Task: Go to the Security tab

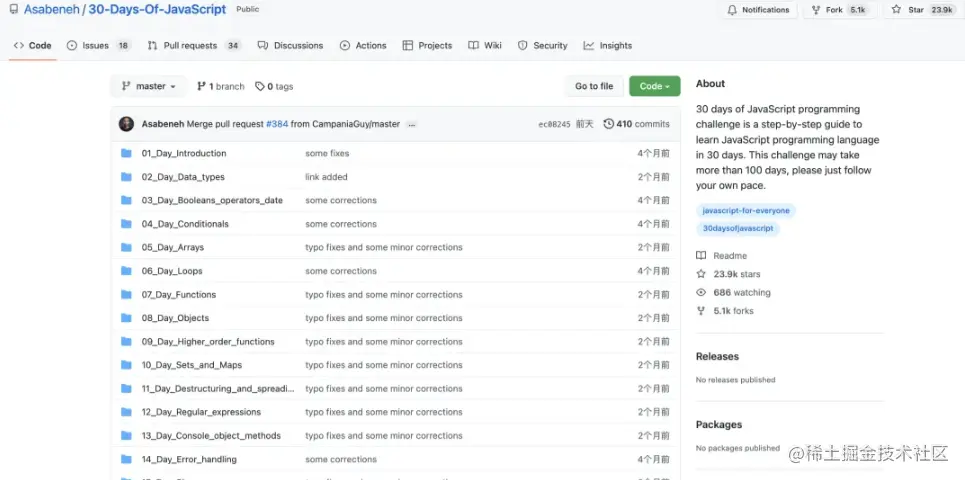Action: pos(542,46)
